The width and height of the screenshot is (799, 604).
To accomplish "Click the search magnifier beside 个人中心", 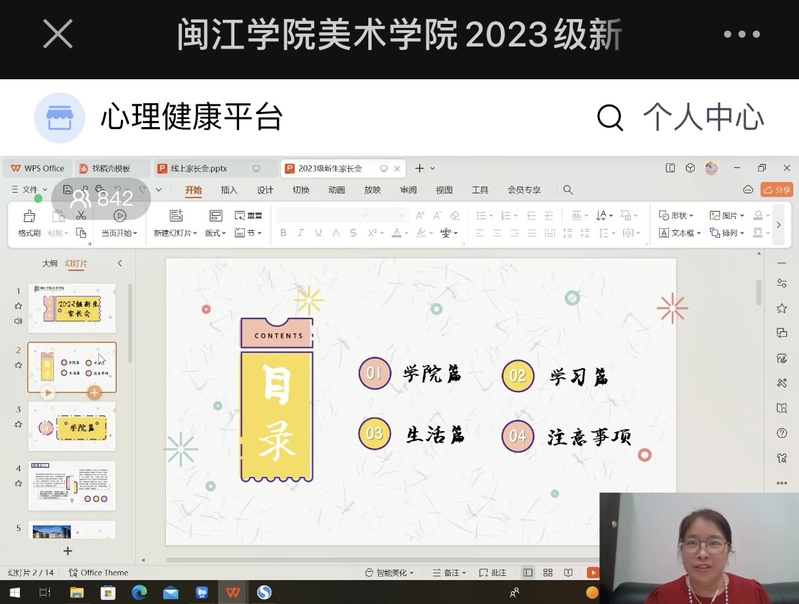I will 610,117.
